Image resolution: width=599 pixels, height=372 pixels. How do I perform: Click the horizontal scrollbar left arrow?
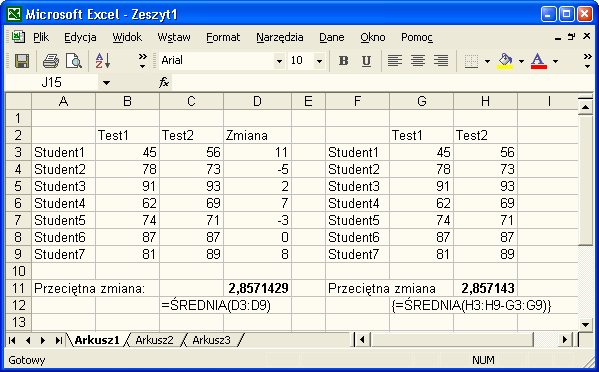tap(362, 340)
